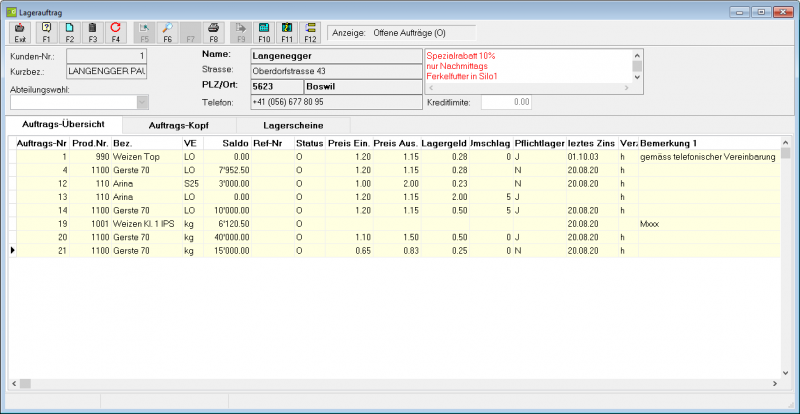Create new entry with F2 icon

tap(69, 33)
